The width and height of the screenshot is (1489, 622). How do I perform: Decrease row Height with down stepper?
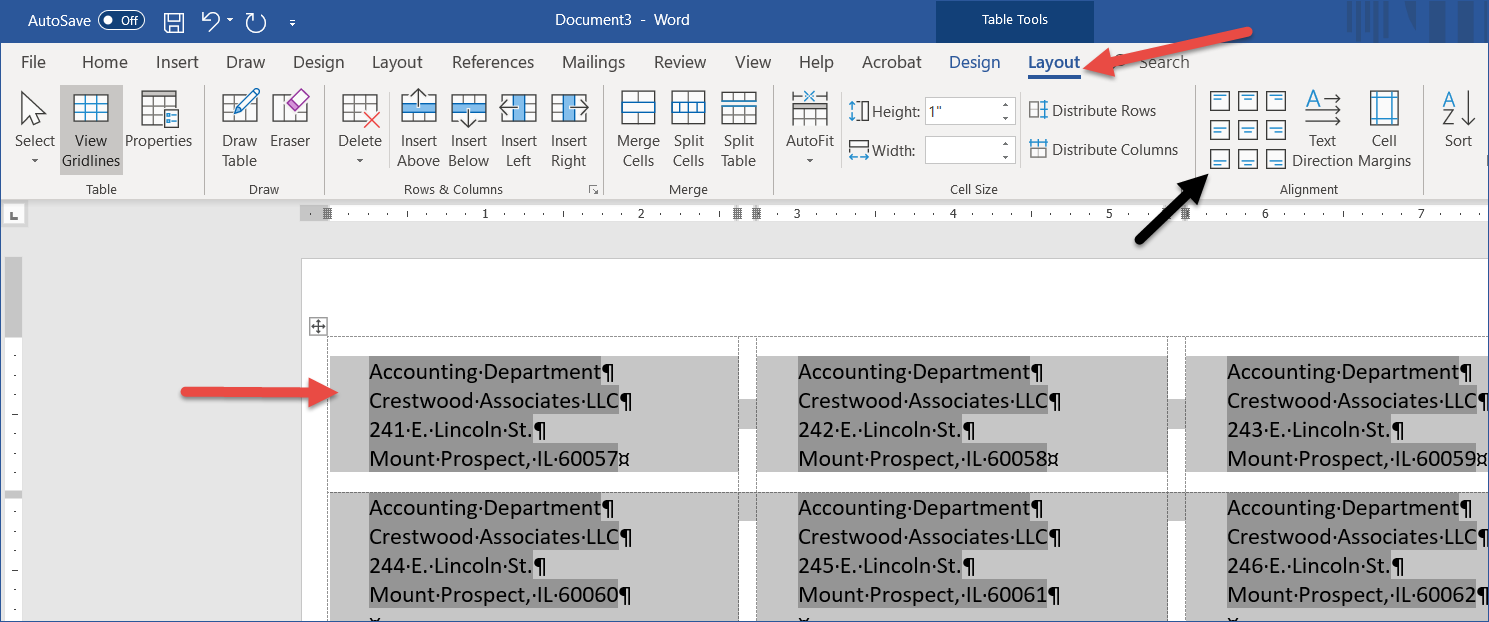tap(1006, 118)
